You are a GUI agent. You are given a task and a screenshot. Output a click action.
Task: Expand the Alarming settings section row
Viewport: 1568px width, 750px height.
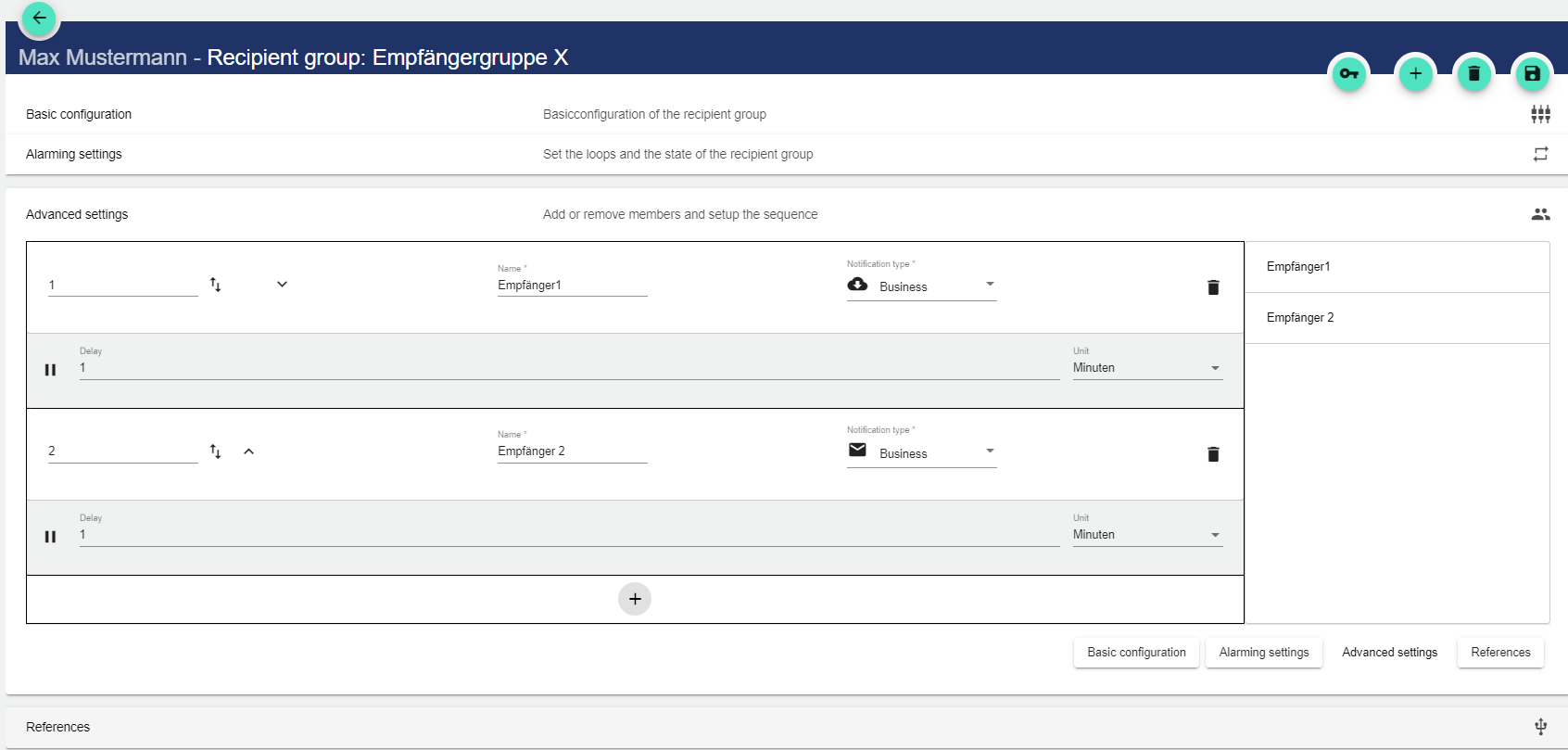point(74,154)
